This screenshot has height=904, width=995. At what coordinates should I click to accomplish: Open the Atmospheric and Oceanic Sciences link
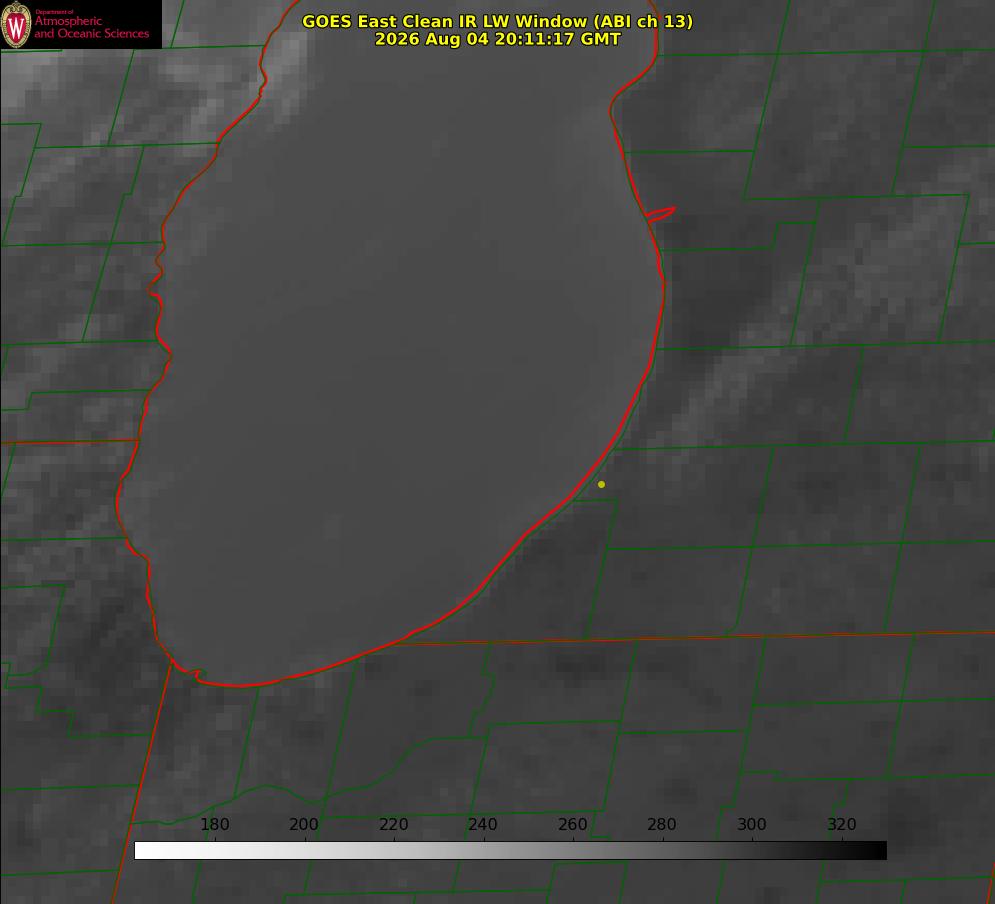click(91, 27)
